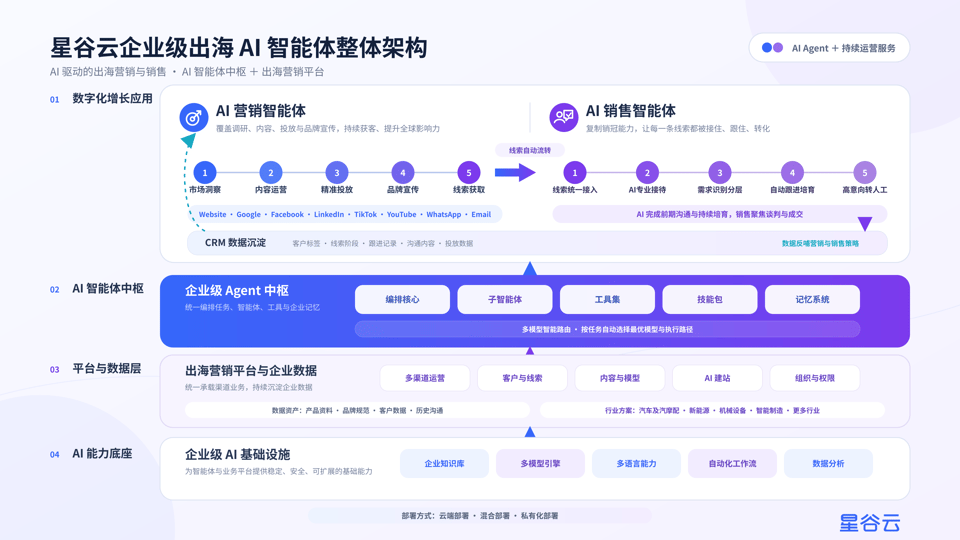Viewport: 960px width, 540px height.
Task: Open the 技能包 card
Action: [710, 299]
